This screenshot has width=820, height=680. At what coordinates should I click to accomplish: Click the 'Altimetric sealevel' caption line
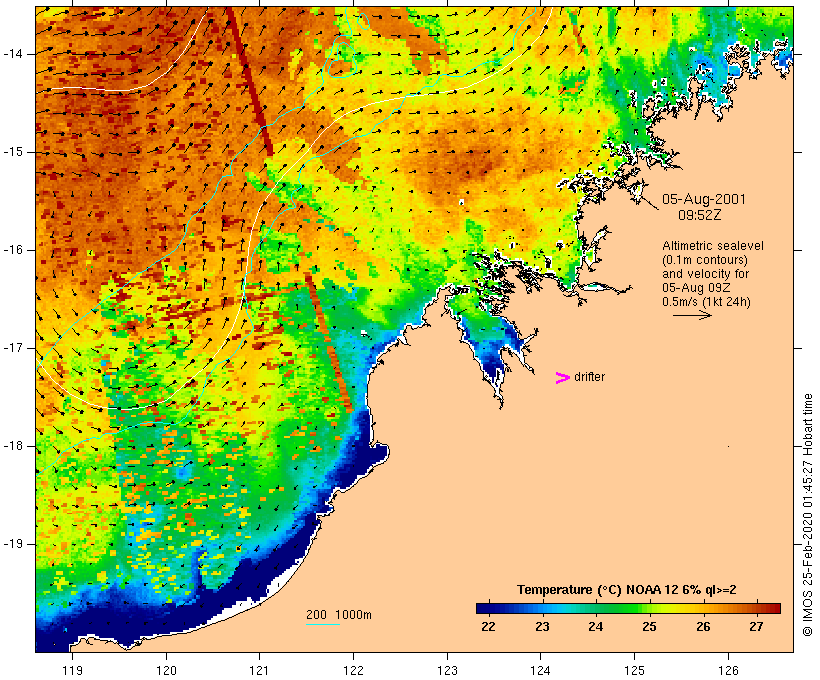pyautogui.click(x=713, y=246)
